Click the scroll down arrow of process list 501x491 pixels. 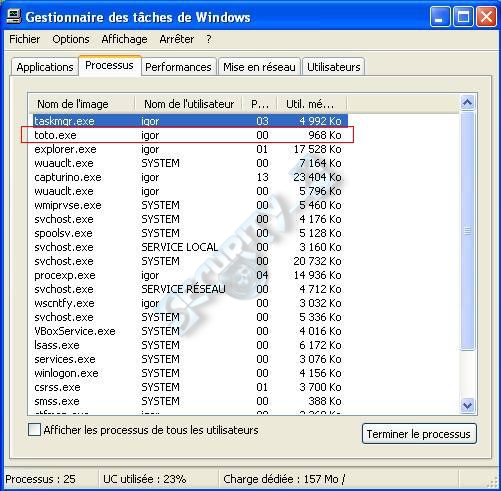pos(467,406)
